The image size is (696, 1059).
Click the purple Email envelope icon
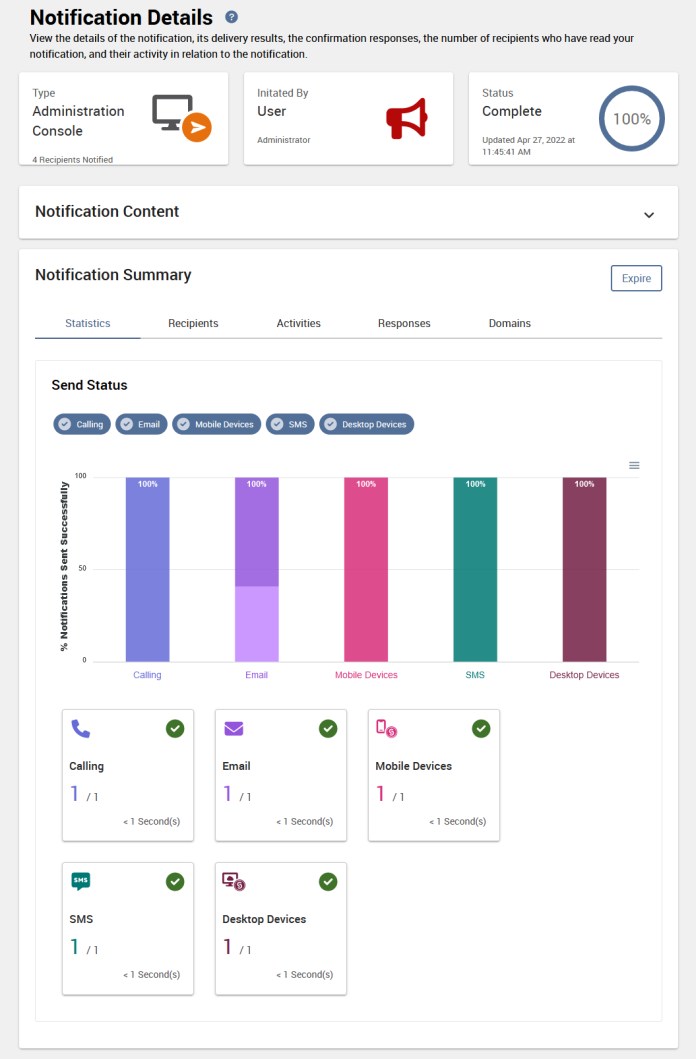pos(234,729)
